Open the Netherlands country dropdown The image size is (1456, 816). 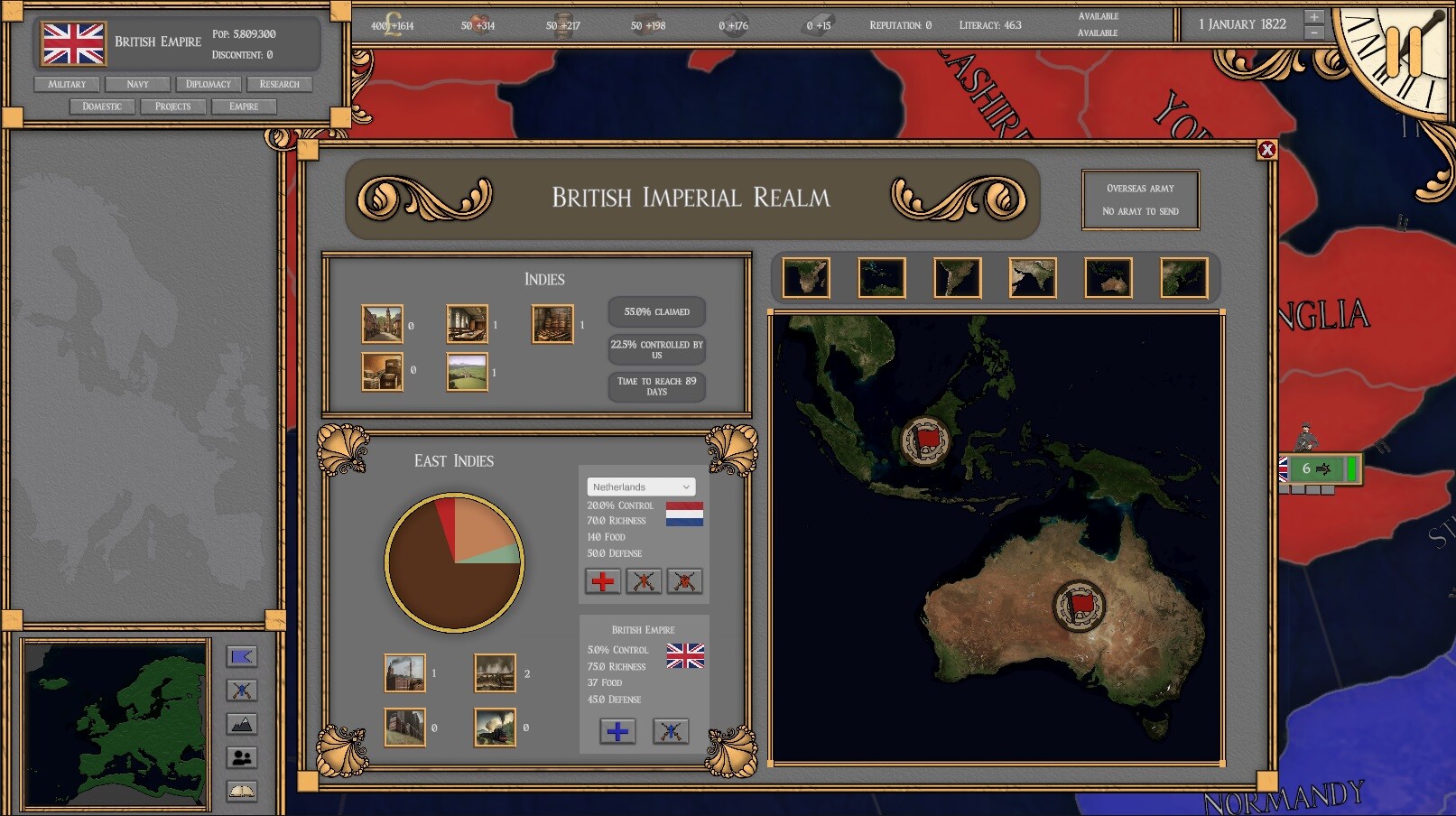(x=641, y=487)
